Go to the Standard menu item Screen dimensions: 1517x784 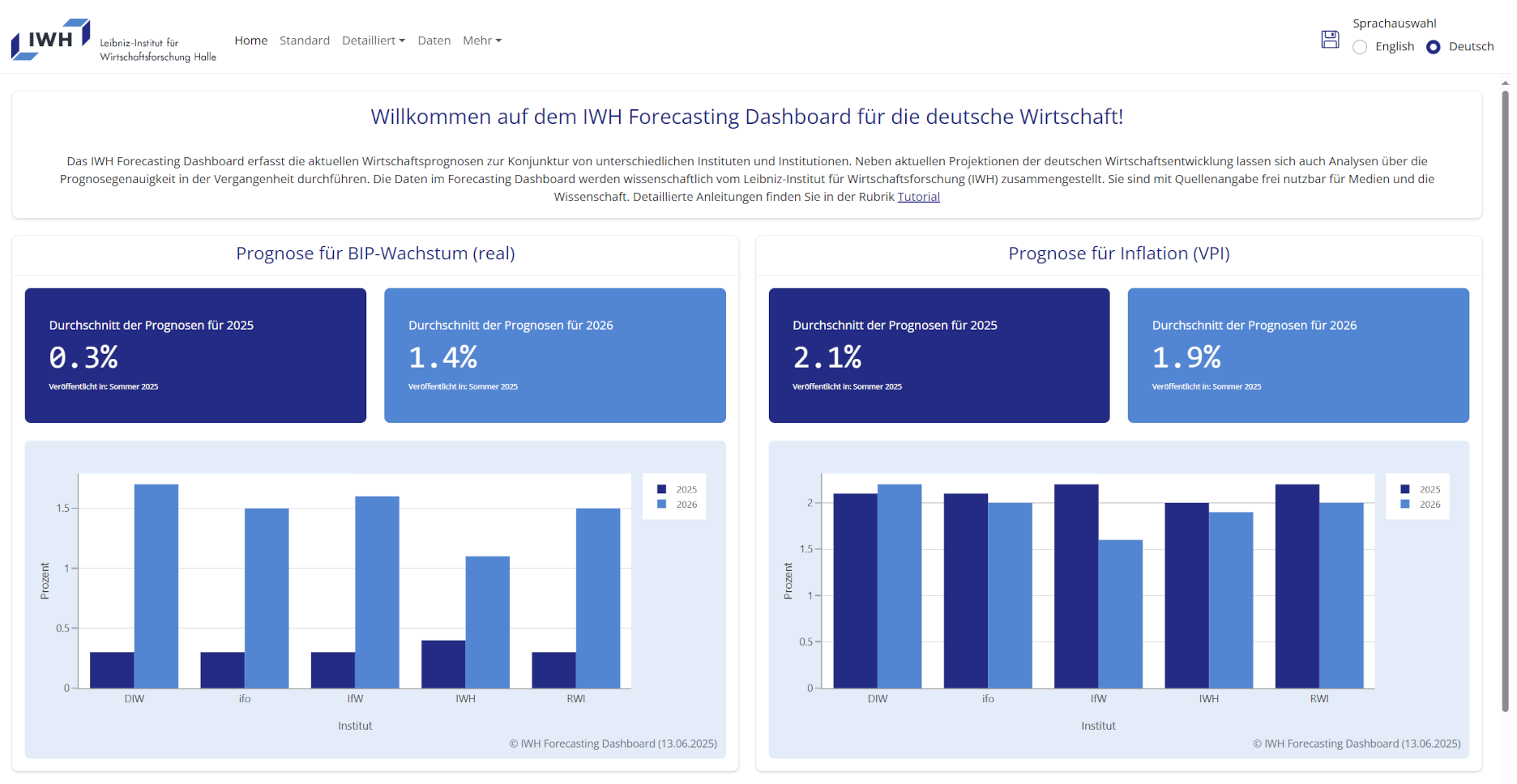[x=305, y=40]
